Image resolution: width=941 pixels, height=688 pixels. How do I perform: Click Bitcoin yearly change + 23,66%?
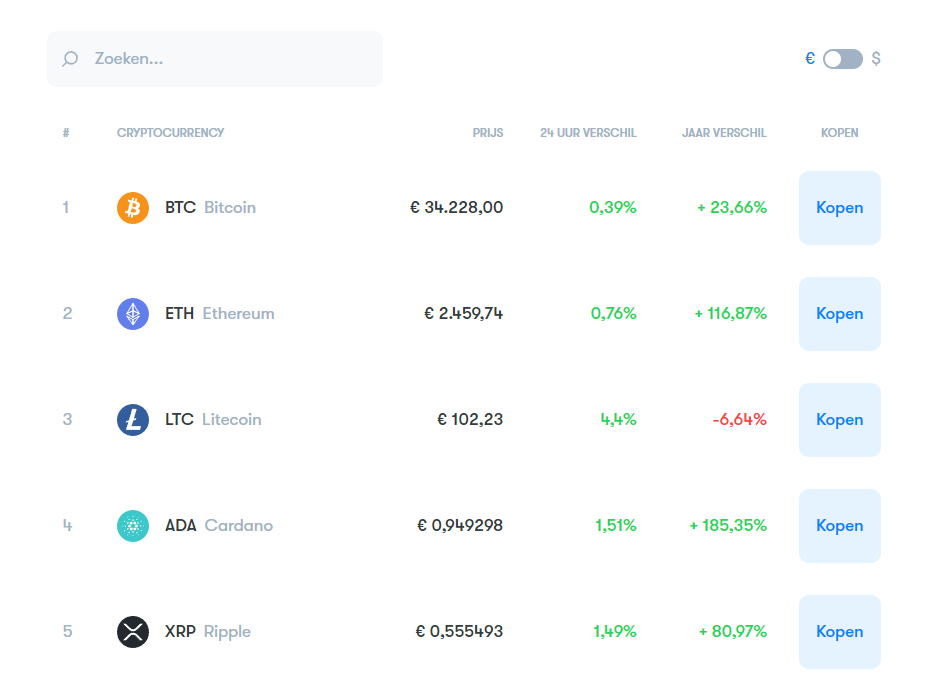[732, 208]
